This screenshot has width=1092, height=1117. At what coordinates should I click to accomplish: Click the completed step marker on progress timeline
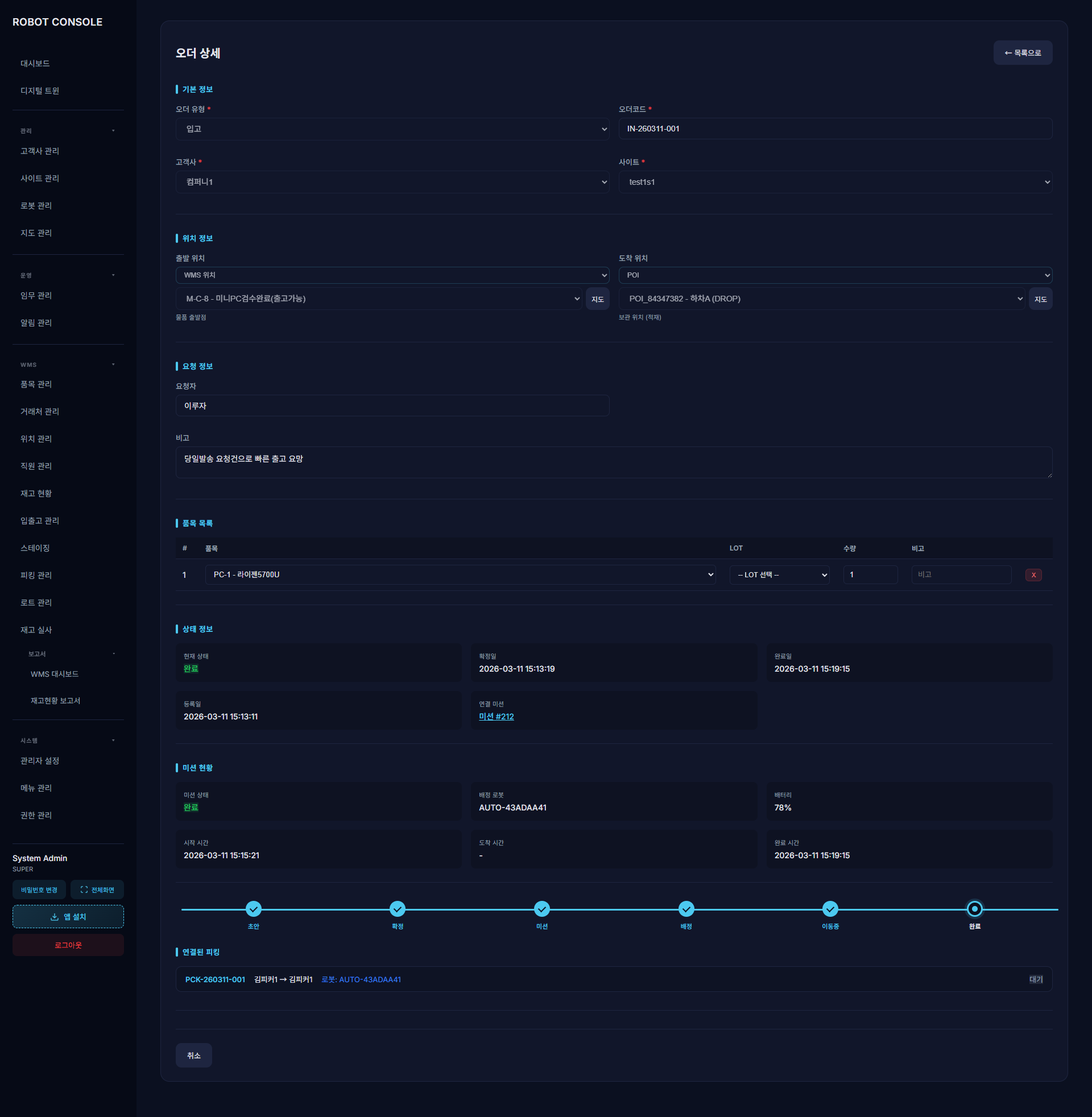[x=974, y=909]
